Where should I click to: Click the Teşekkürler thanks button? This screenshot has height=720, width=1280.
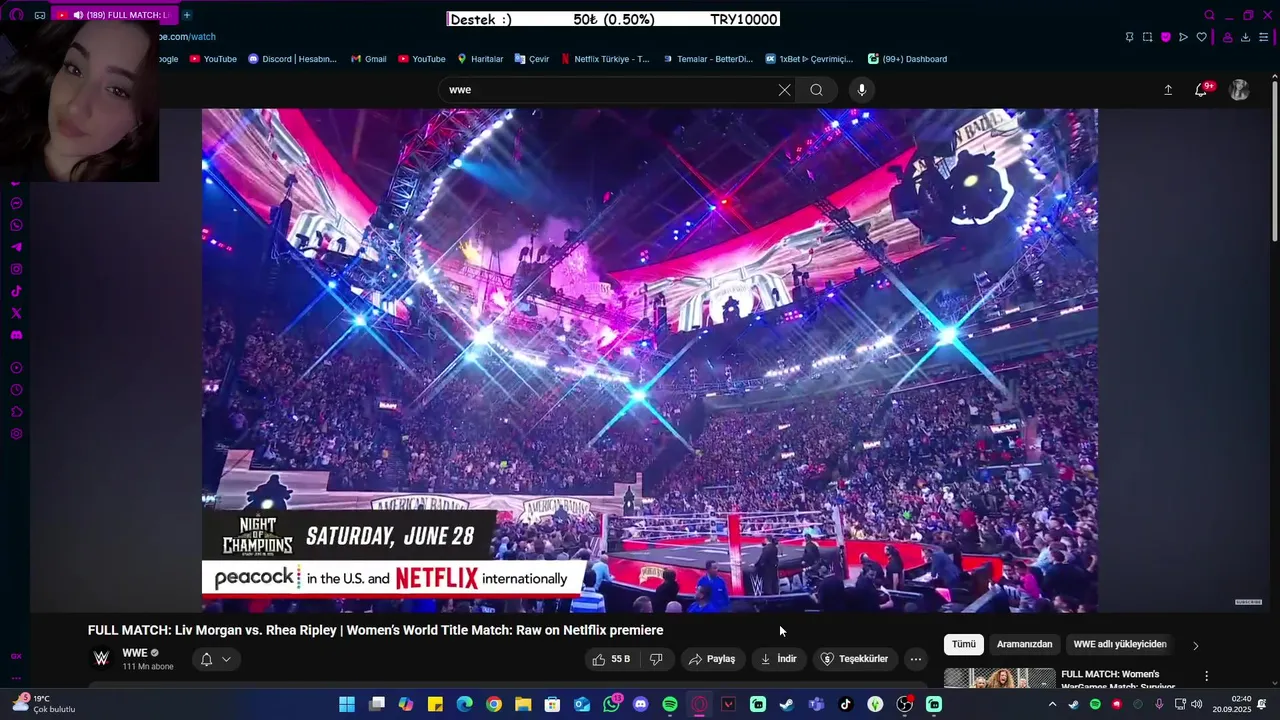coord(854,659)
